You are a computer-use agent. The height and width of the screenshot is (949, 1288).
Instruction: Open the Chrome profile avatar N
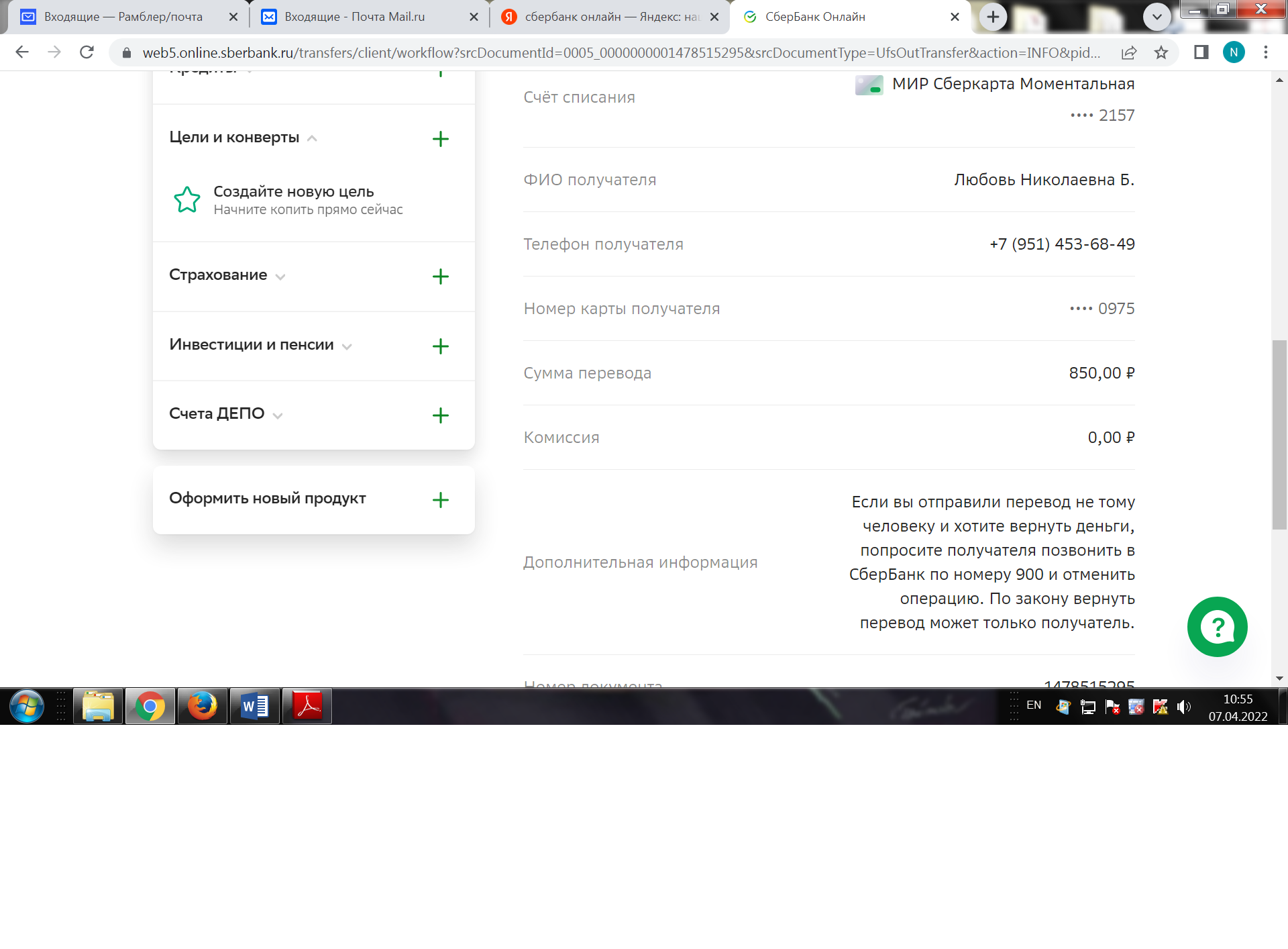click(1234, 52)
